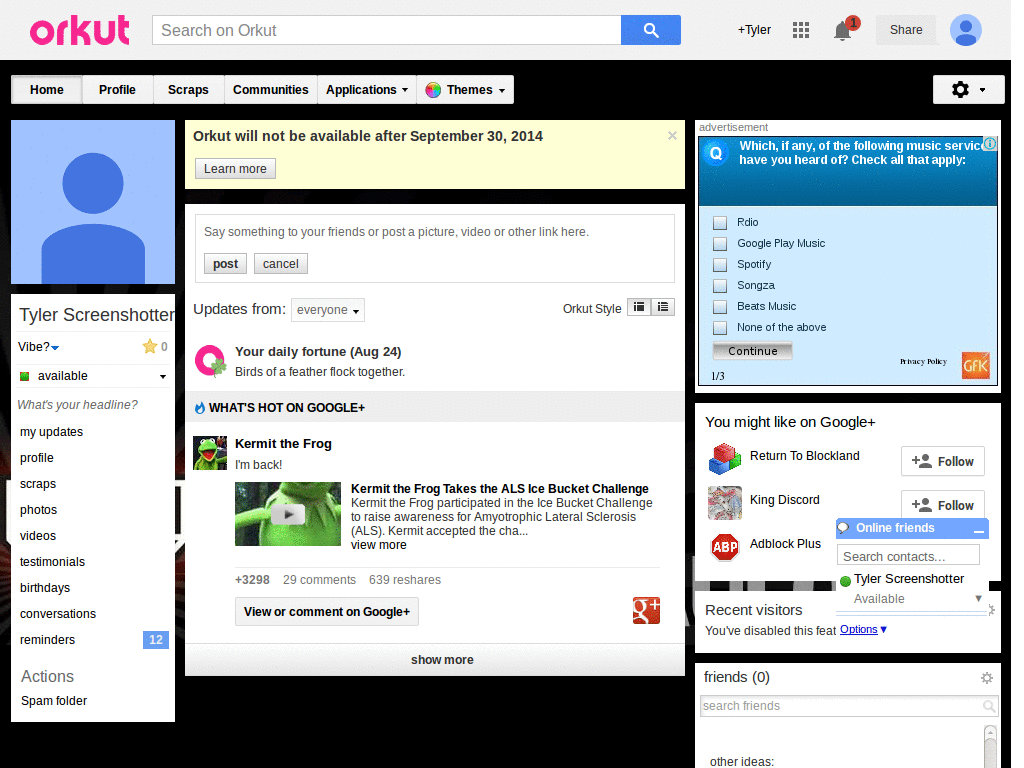
Task: Select my updates in sidebar
Action: [x=52, y=432]
